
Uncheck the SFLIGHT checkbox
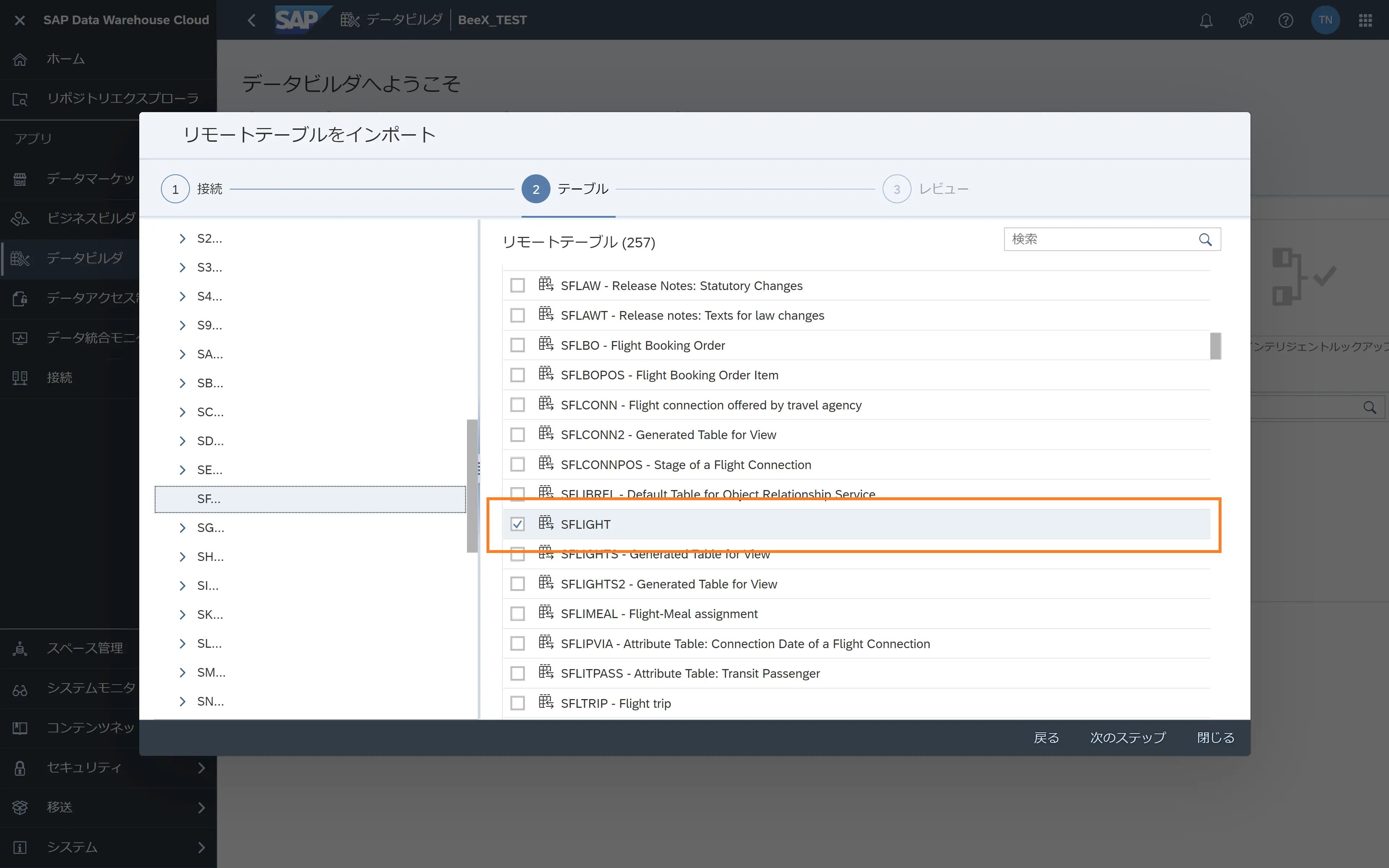[517, 524]
